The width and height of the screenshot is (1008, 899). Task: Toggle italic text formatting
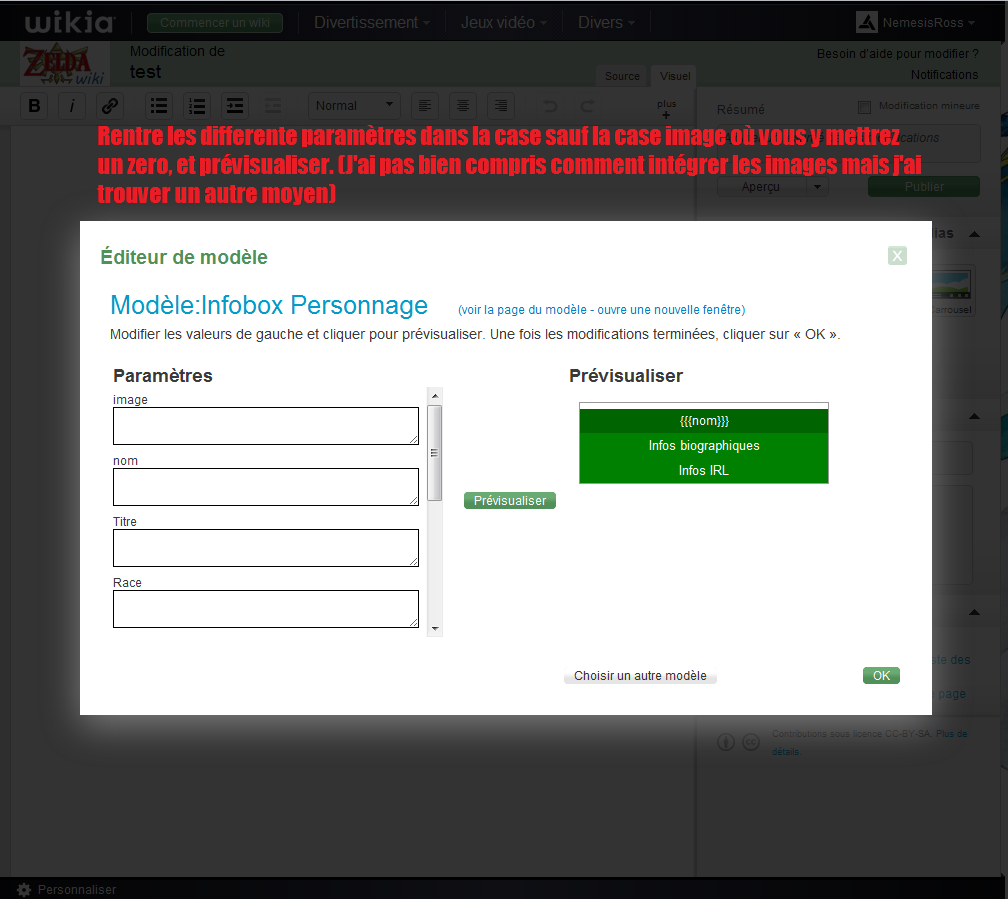72,106
